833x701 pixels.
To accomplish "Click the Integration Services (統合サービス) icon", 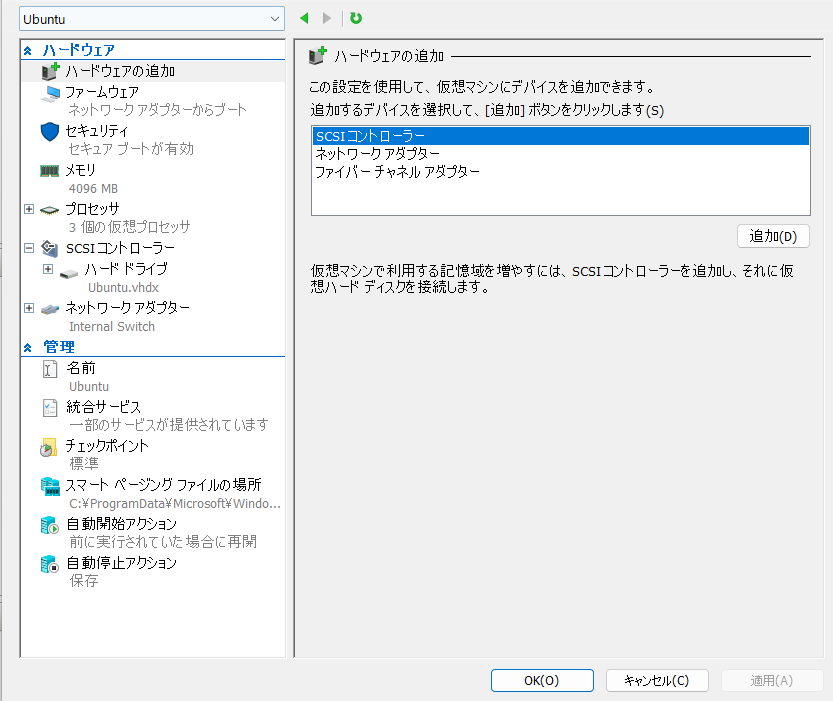I will (50, 408).
